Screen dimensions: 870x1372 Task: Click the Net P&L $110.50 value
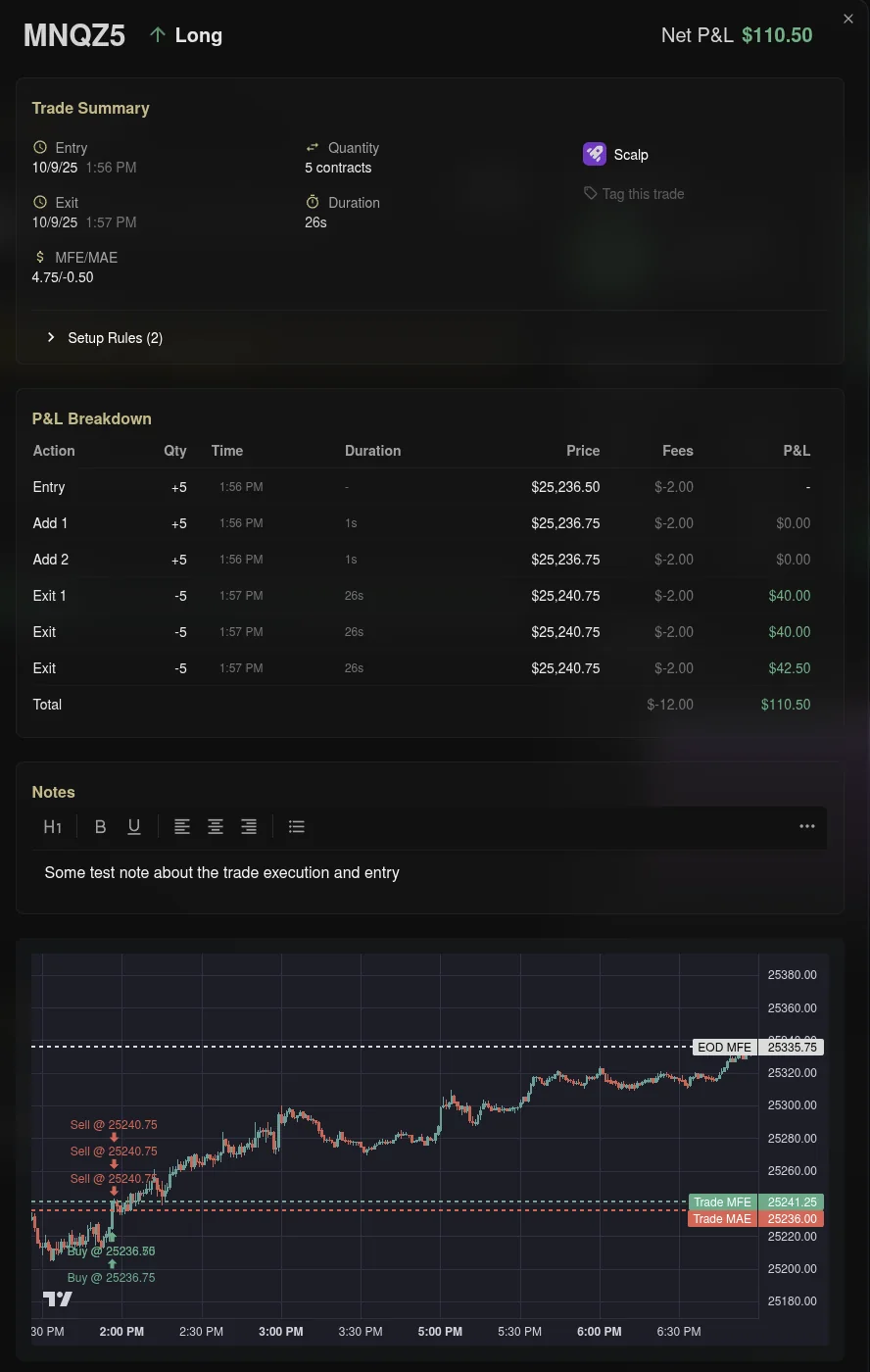click(x=777, y=35)
